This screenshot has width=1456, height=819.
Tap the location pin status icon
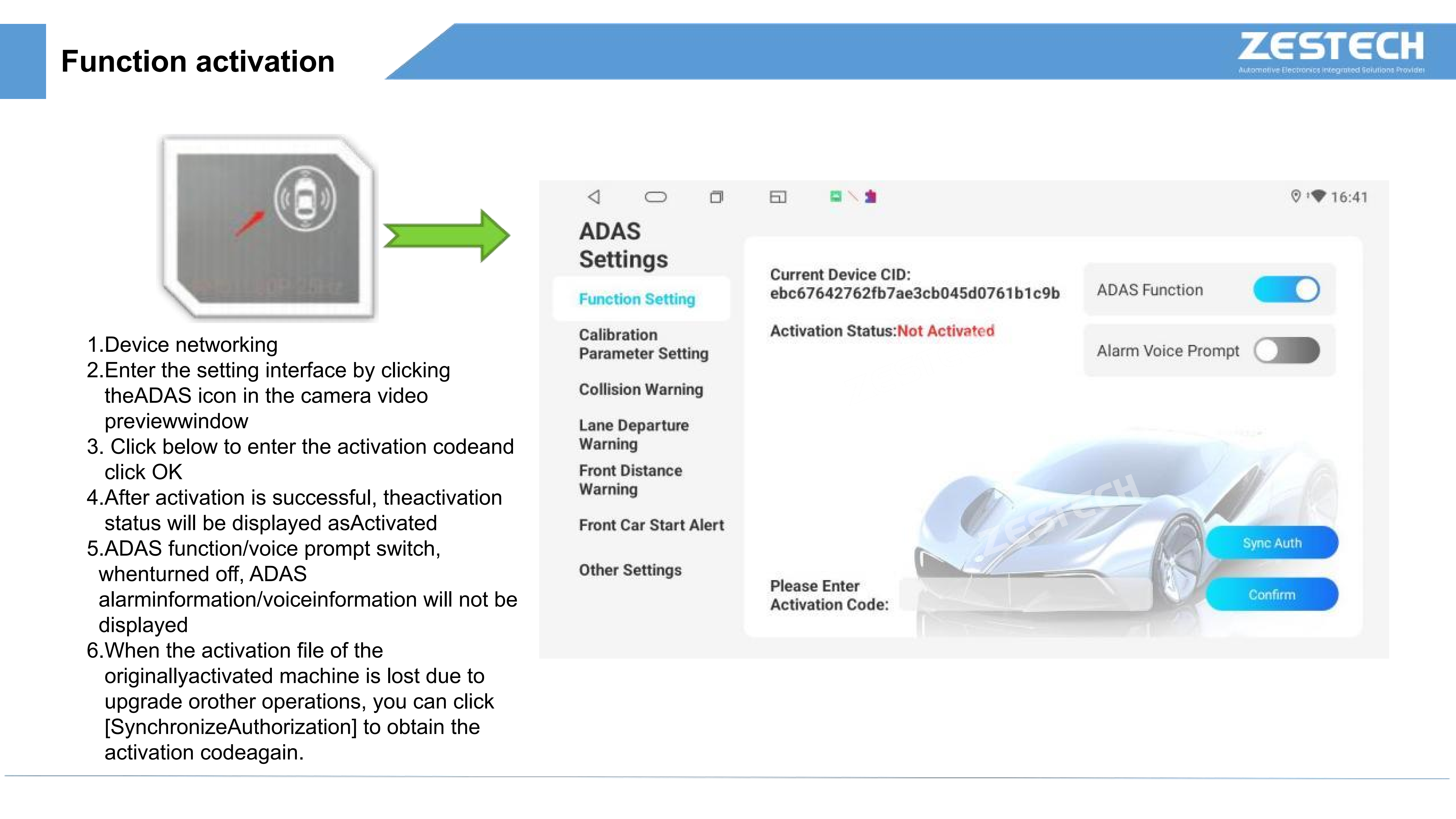[1296, 196]
